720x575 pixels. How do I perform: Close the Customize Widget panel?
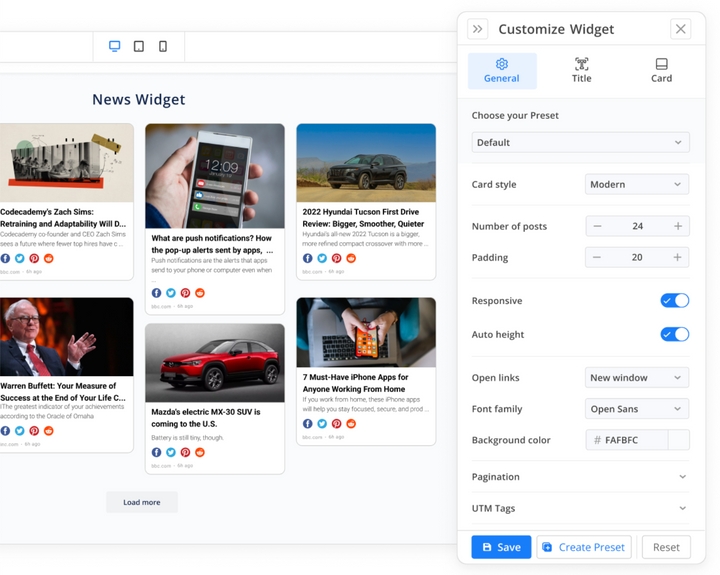[x=681, y=29]
